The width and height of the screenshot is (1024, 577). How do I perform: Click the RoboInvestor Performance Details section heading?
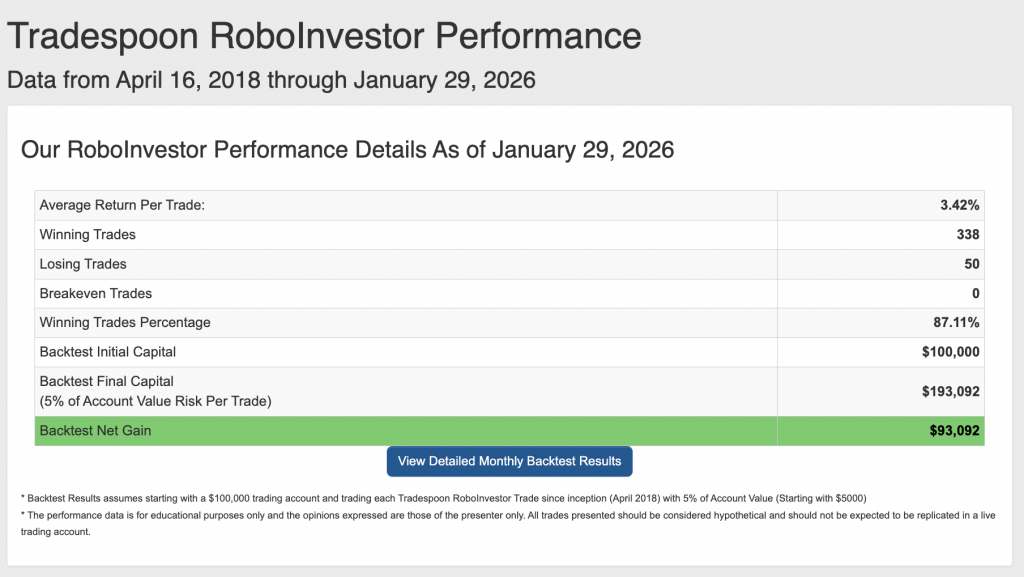[x=347, y=150]
